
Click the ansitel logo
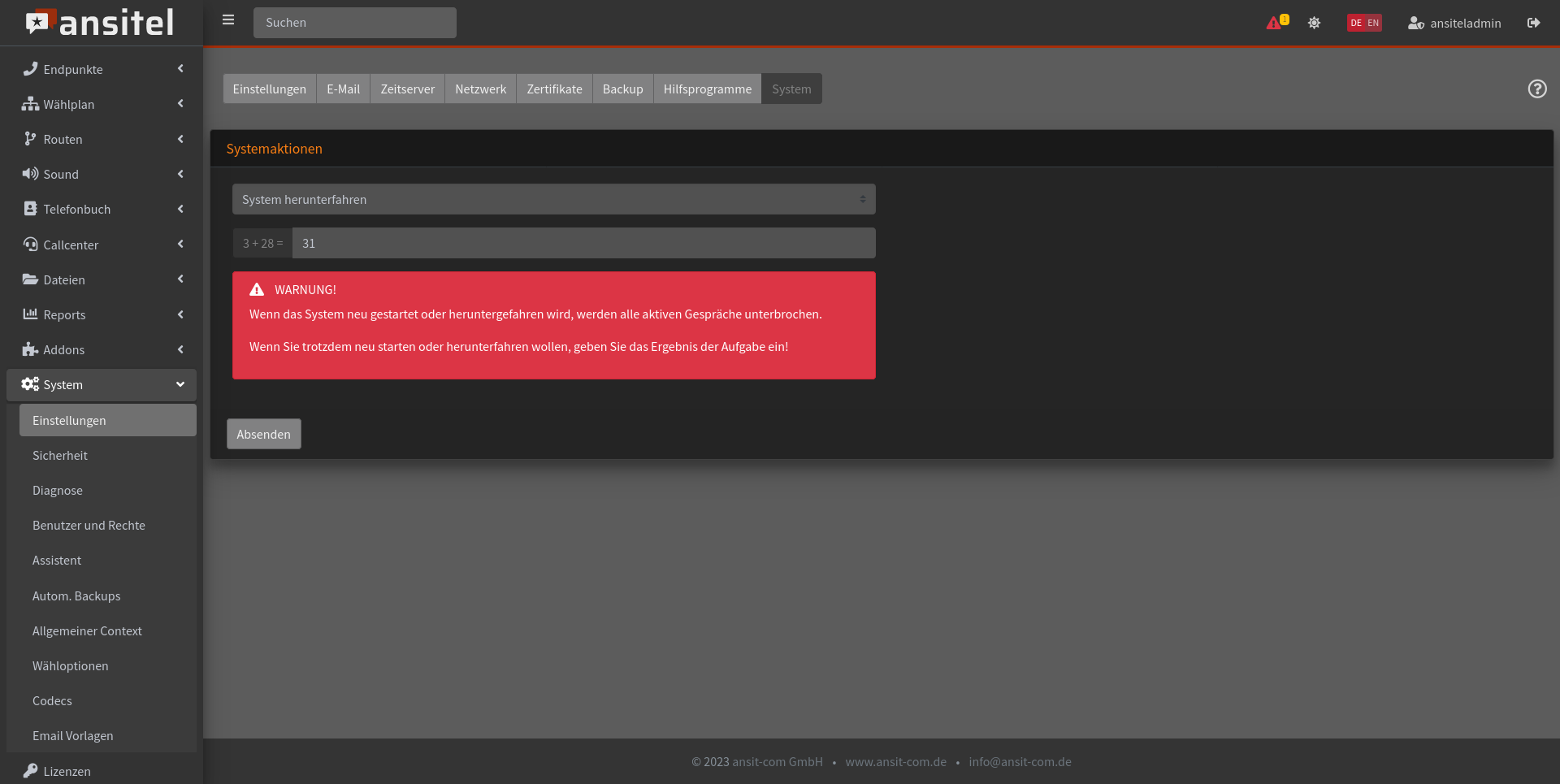[x=101, y=23]
